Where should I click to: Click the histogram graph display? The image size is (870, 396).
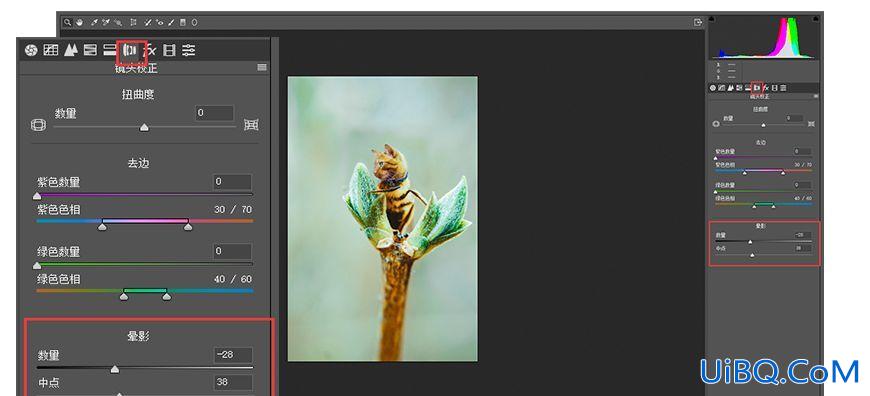(763, 37)
